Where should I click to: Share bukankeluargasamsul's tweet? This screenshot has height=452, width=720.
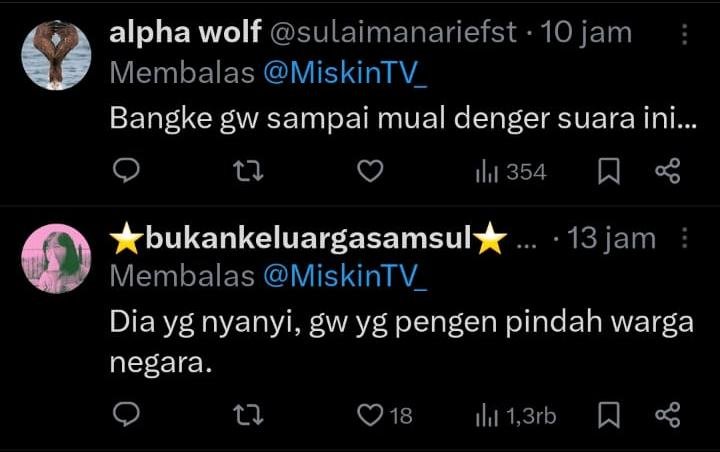click(x=667, y=414)
